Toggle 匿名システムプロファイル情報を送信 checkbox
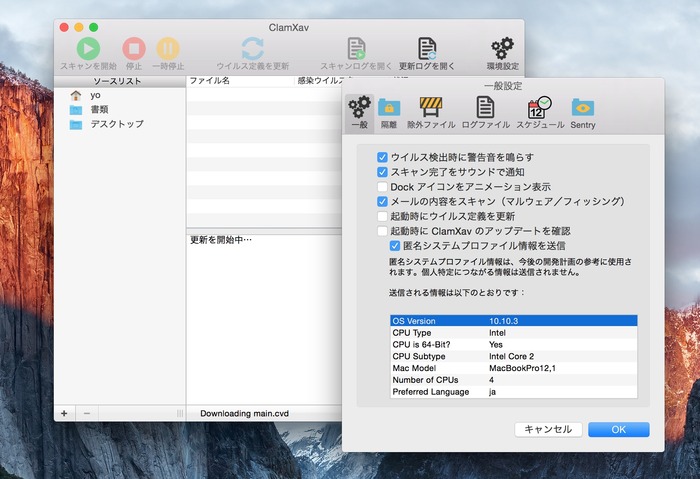This screenshot has height=479, width=700. 395,246
